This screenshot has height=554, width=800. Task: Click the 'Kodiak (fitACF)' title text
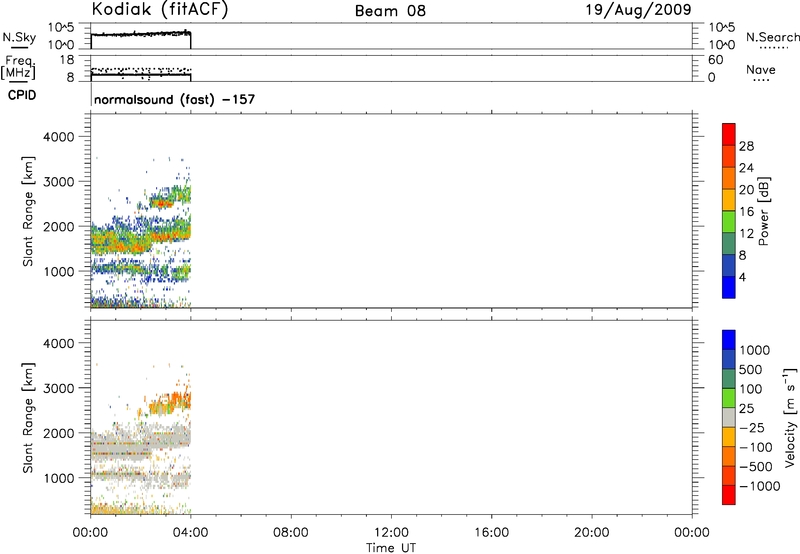[160, 10]
